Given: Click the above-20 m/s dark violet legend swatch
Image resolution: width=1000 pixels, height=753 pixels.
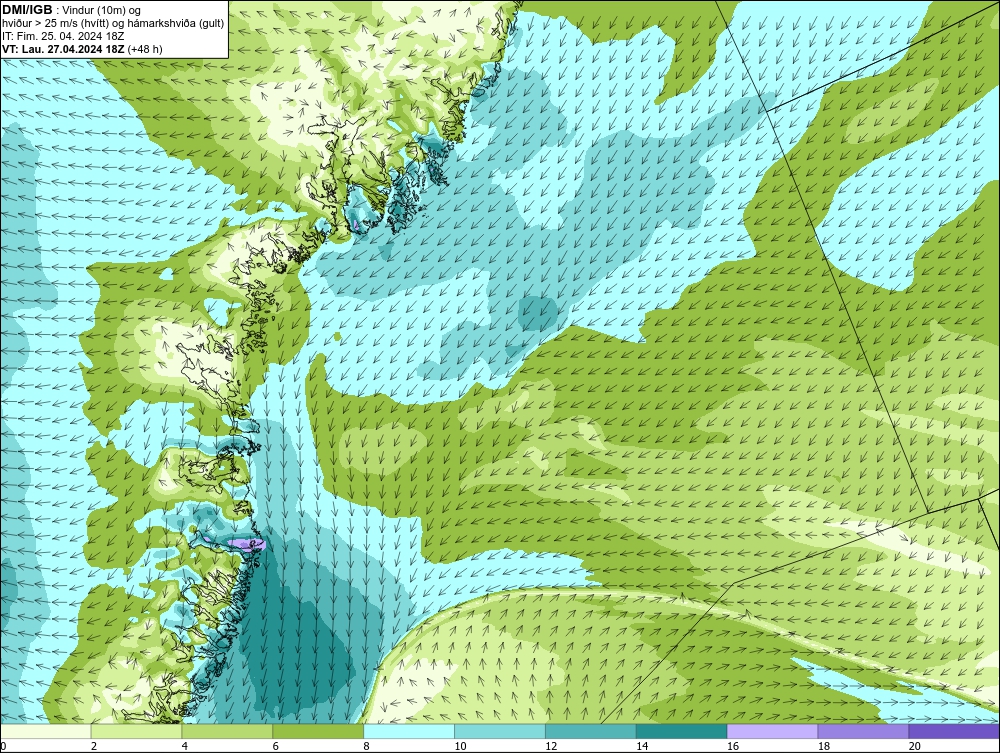Looking at the screenshot, I should click(x=954, y=731).
